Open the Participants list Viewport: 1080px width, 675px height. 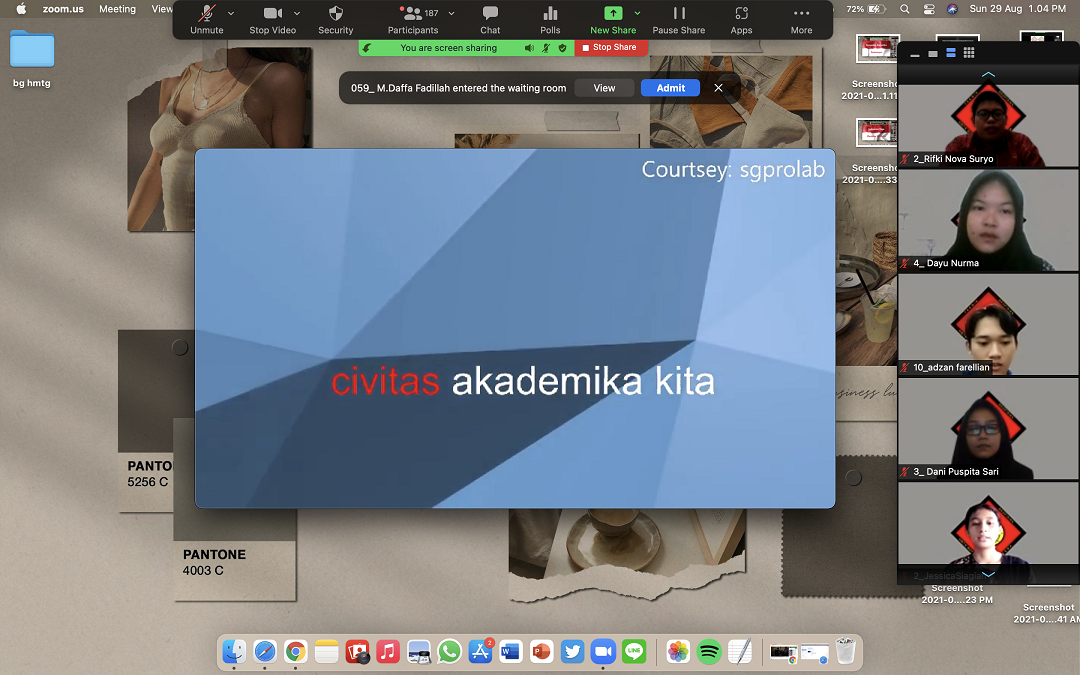(412, 19)
